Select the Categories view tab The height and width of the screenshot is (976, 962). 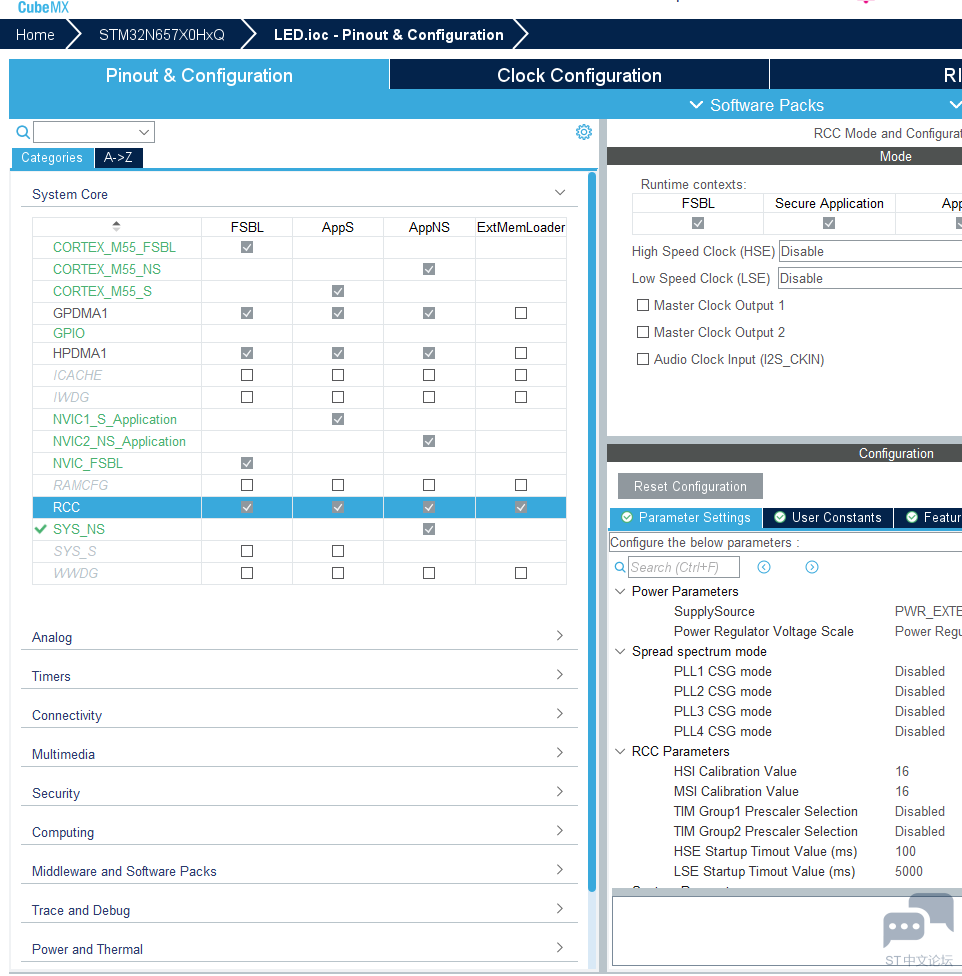52,157
